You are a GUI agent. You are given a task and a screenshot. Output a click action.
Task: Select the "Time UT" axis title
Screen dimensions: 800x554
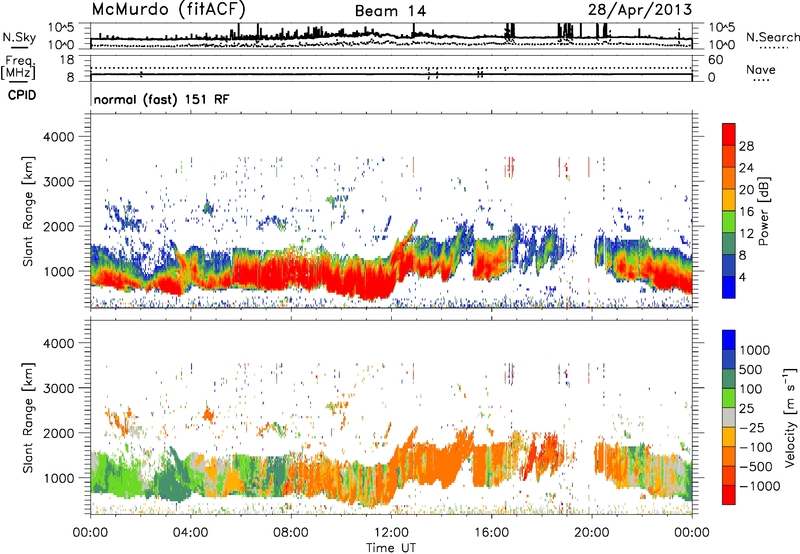pos(391,548)
